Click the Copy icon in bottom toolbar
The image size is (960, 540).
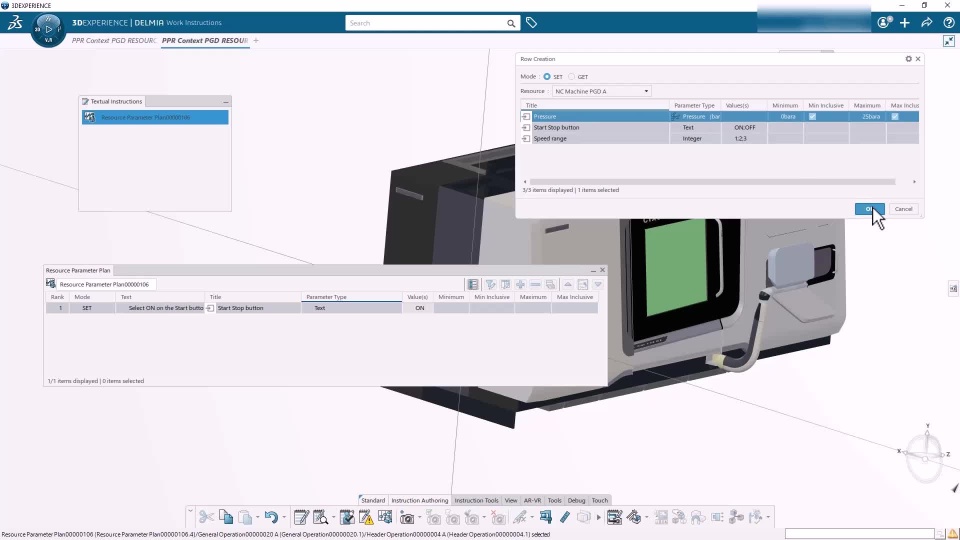click(x=226, y=517)
